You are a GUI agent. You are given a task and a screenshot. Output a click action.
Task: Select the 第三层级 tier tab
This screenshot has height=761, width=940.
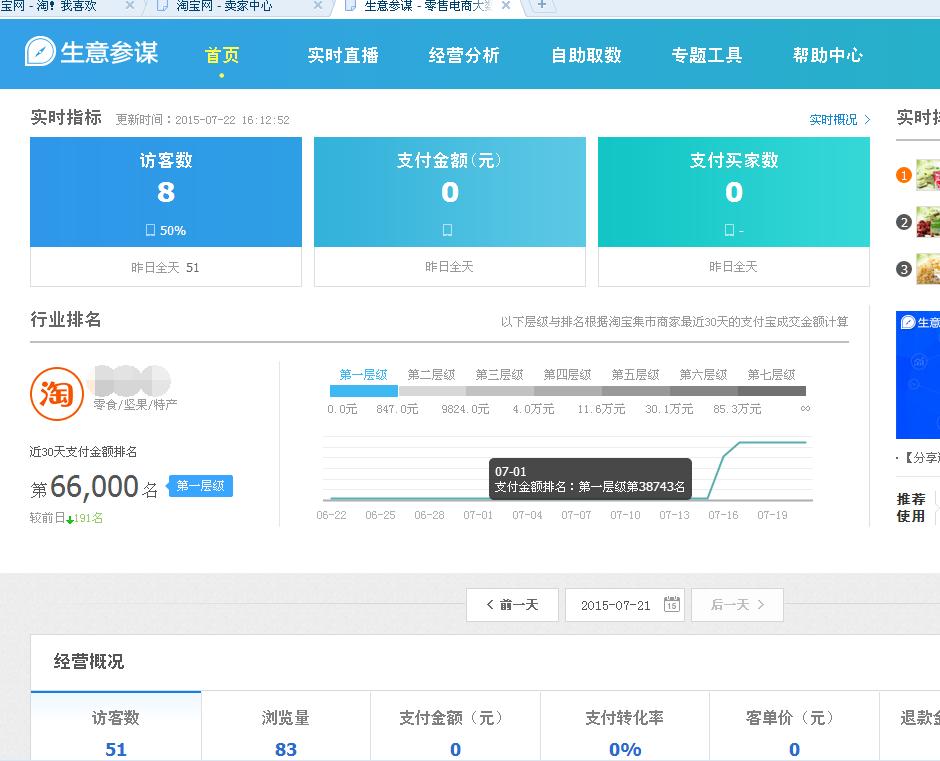point(497,375)
